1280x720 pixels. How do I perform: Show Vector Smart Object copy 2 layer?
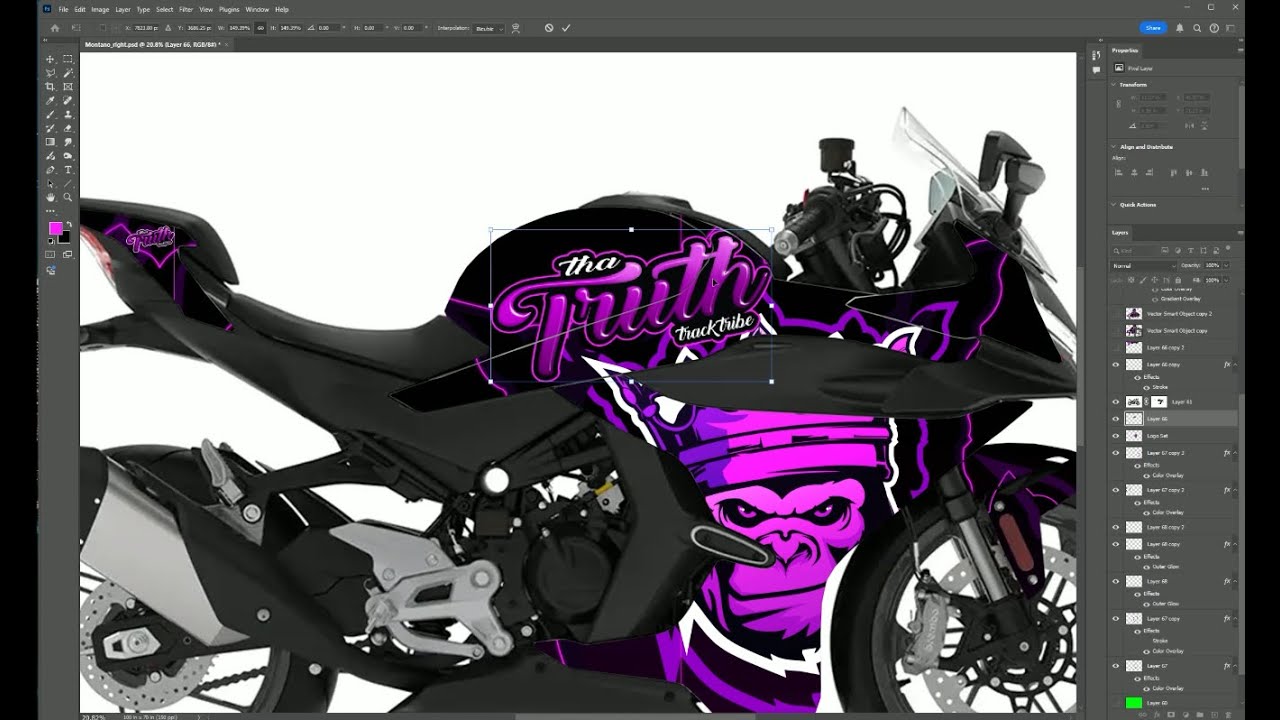coord(1116,314)
